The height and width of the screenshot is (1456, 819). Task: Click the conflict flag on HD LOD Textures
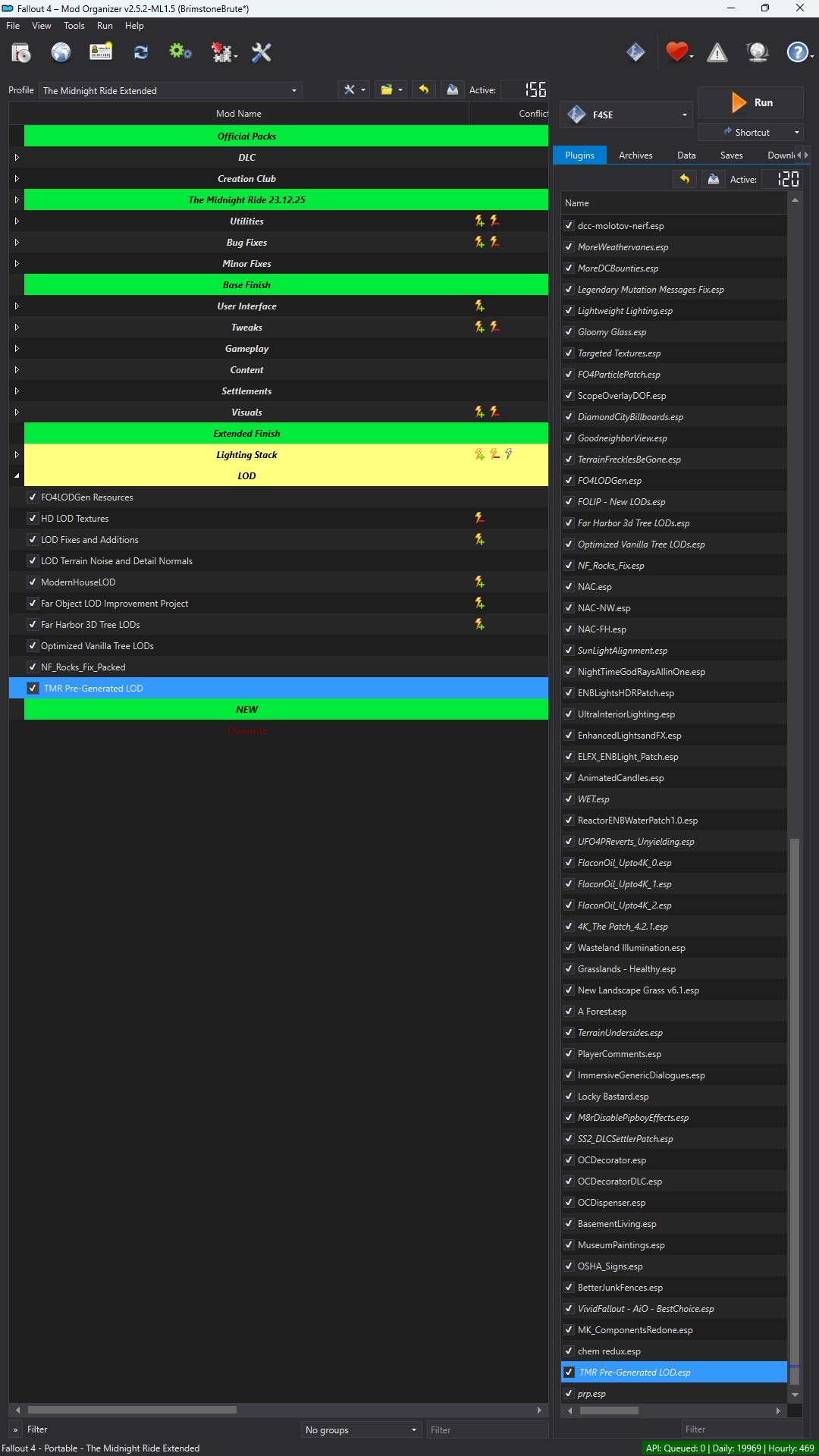point(479,518)
